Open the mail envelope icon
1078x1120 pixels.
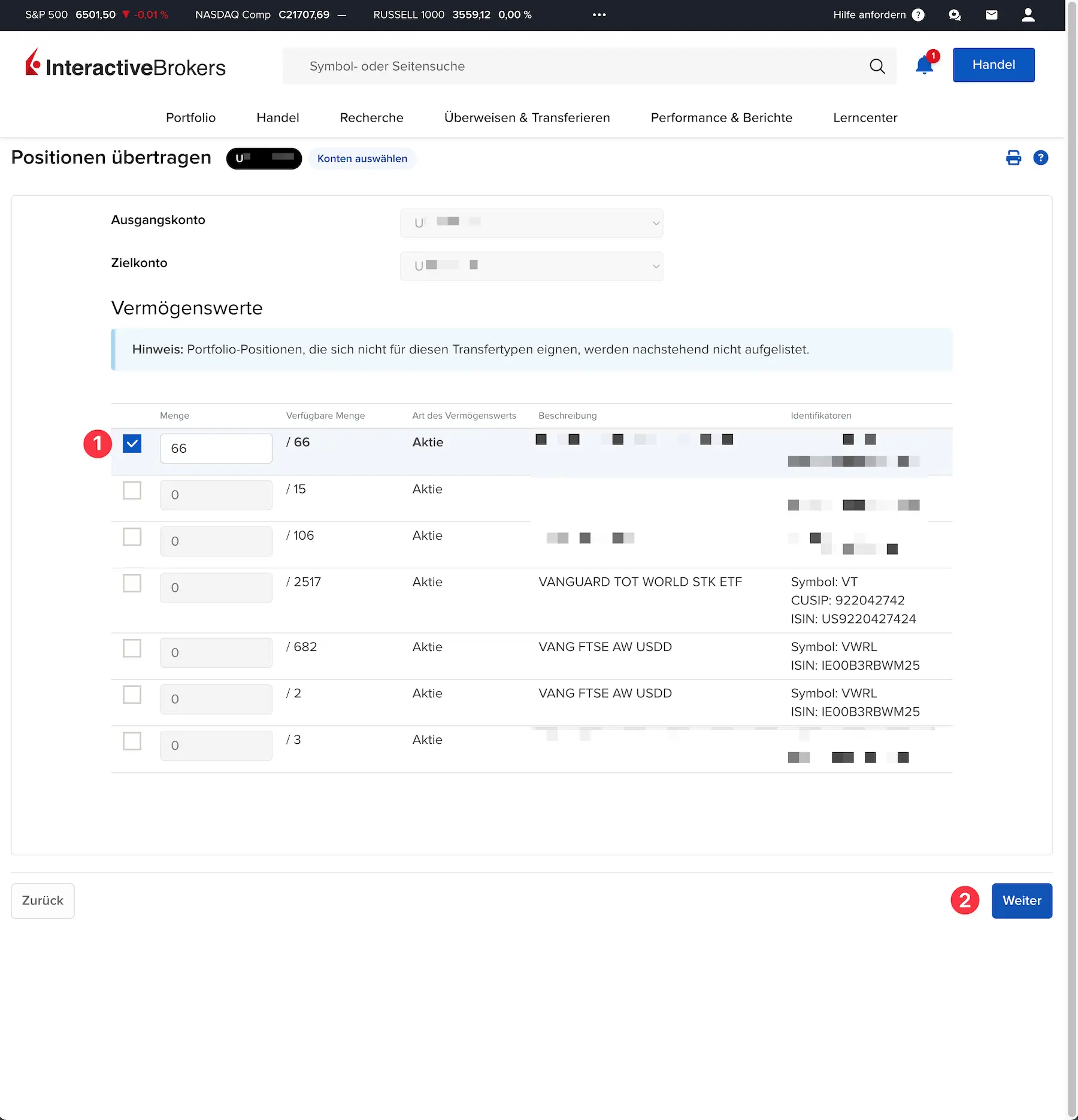(992, 15)
